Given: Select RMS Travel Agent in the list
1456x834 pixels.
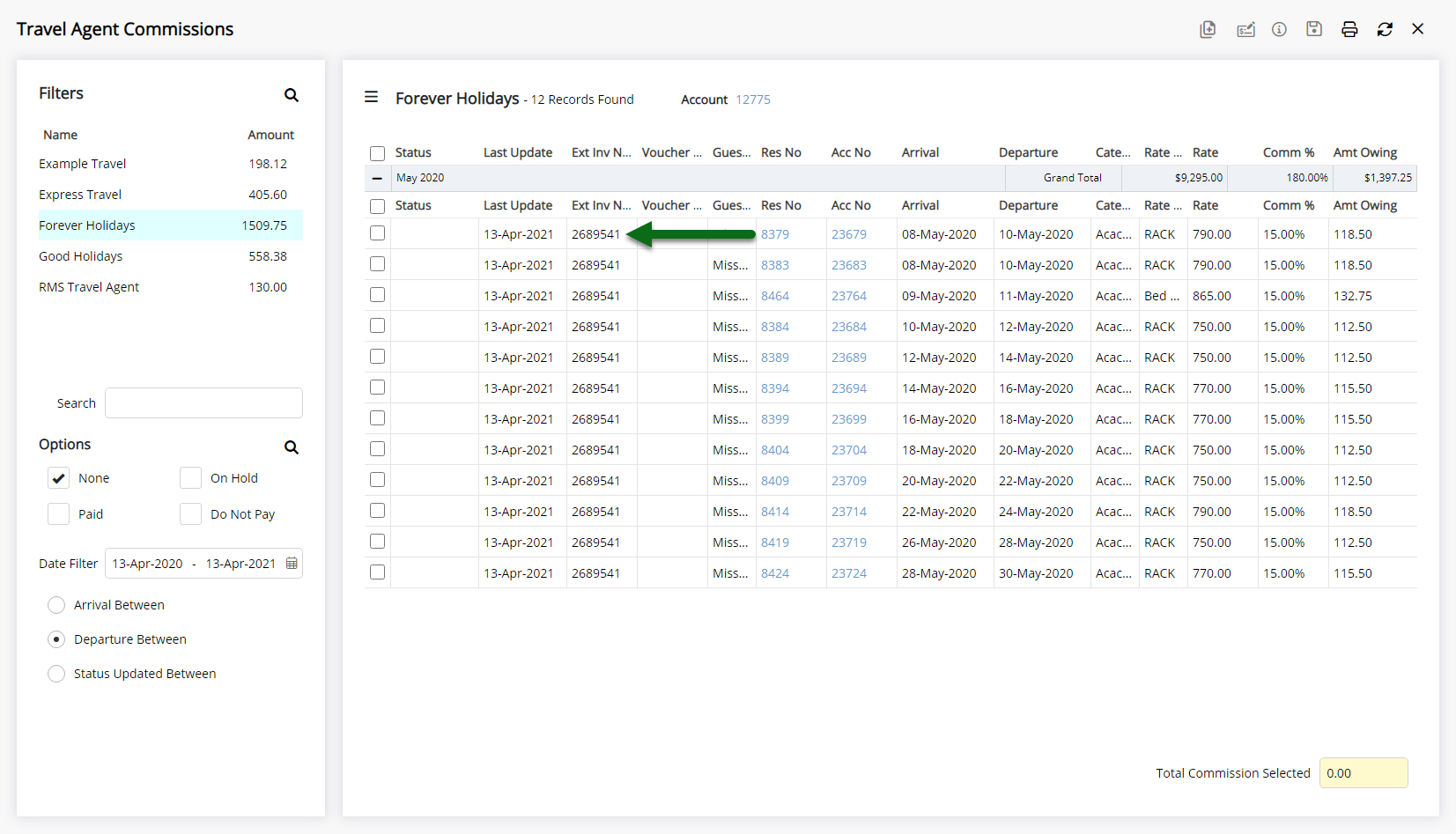Looking at the screenshot, I should (171, 287).
